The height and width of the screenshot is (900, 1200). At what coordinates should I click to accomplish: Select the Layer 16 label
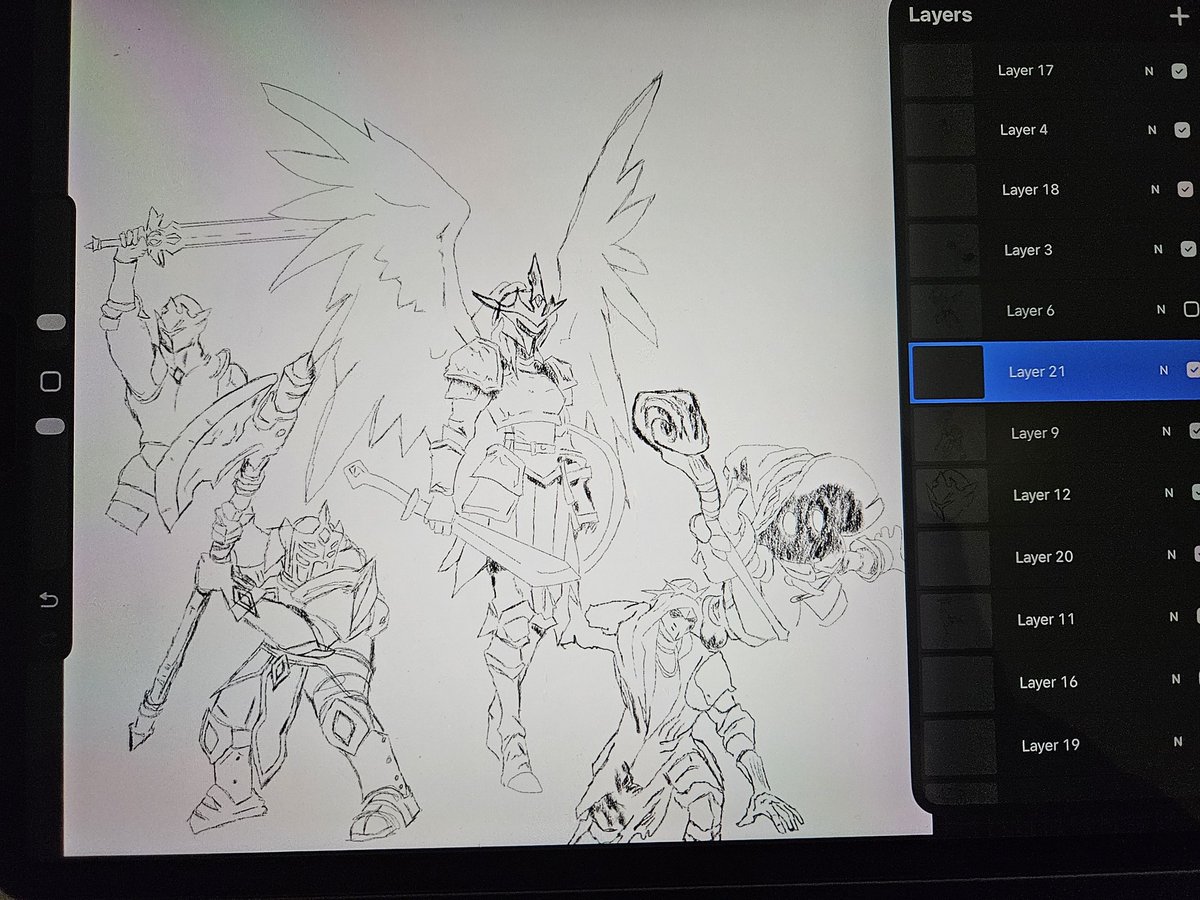tap(1048, 682)
